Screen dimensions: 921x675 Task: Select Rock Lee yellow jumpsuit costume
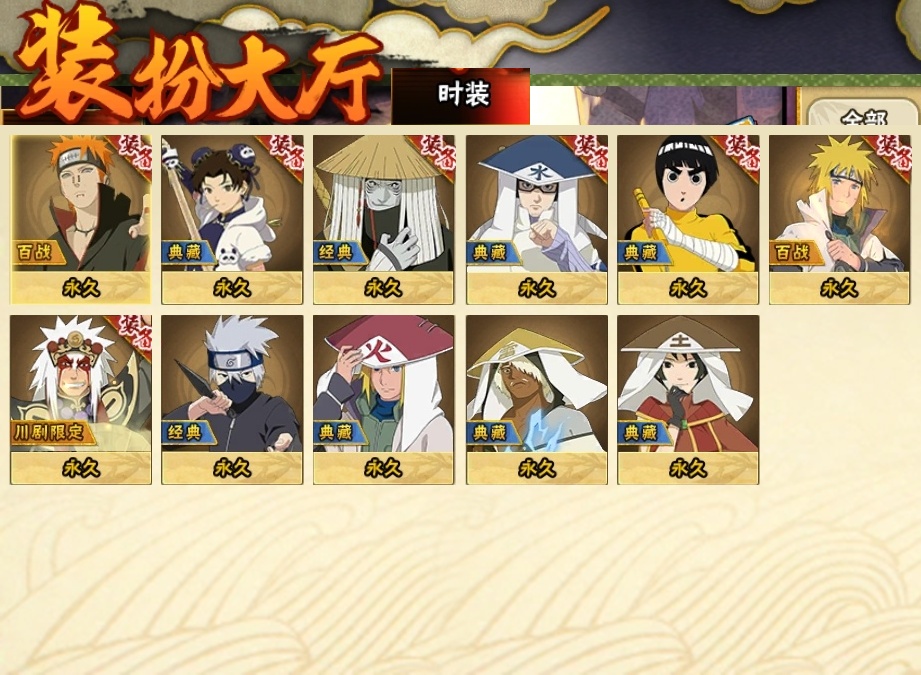pyautogui.click(x=688, y=220)
